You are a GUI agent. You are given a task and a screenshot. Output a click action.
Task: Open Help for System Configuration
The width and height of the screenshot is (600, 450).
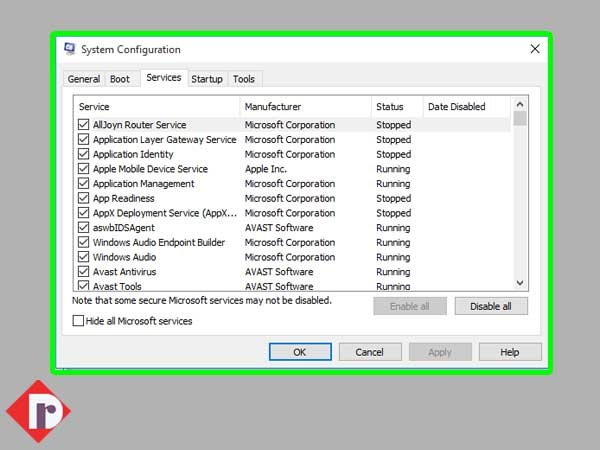pyautogui.click(x=510, y=352)
